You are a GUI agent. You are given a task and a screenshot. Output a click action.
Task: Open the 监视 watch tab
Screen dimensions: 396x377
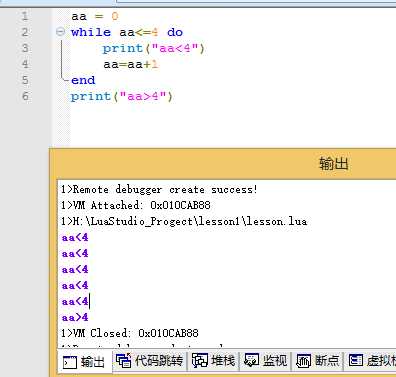pyautogui.click(x=266, y=360)
